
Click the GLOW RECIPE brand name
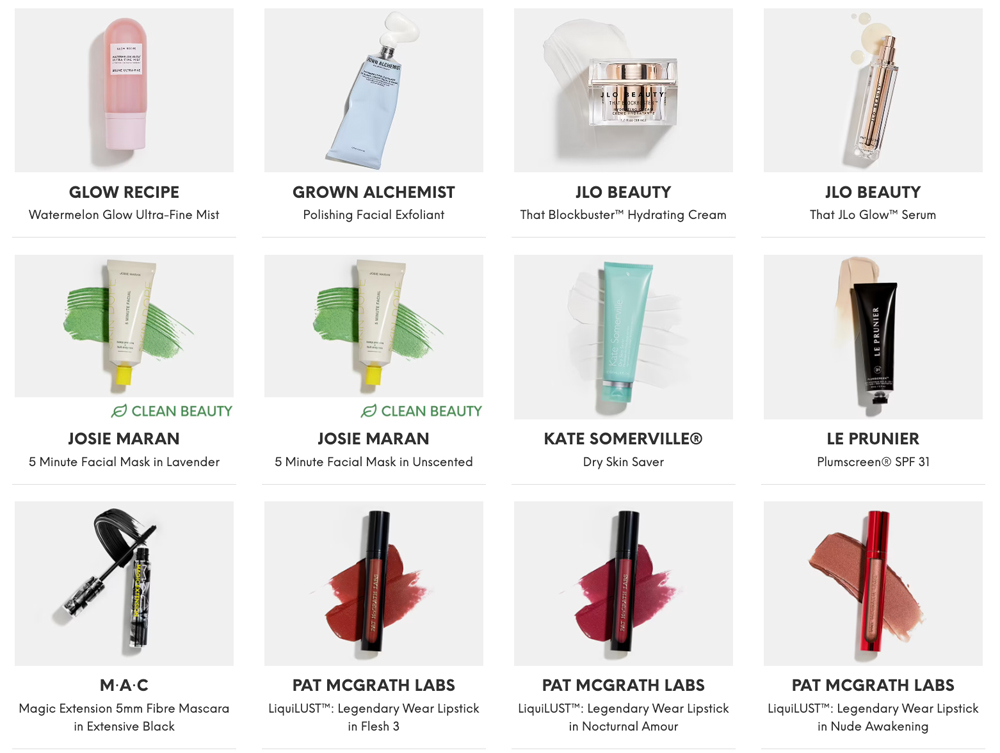click(124, 192)
